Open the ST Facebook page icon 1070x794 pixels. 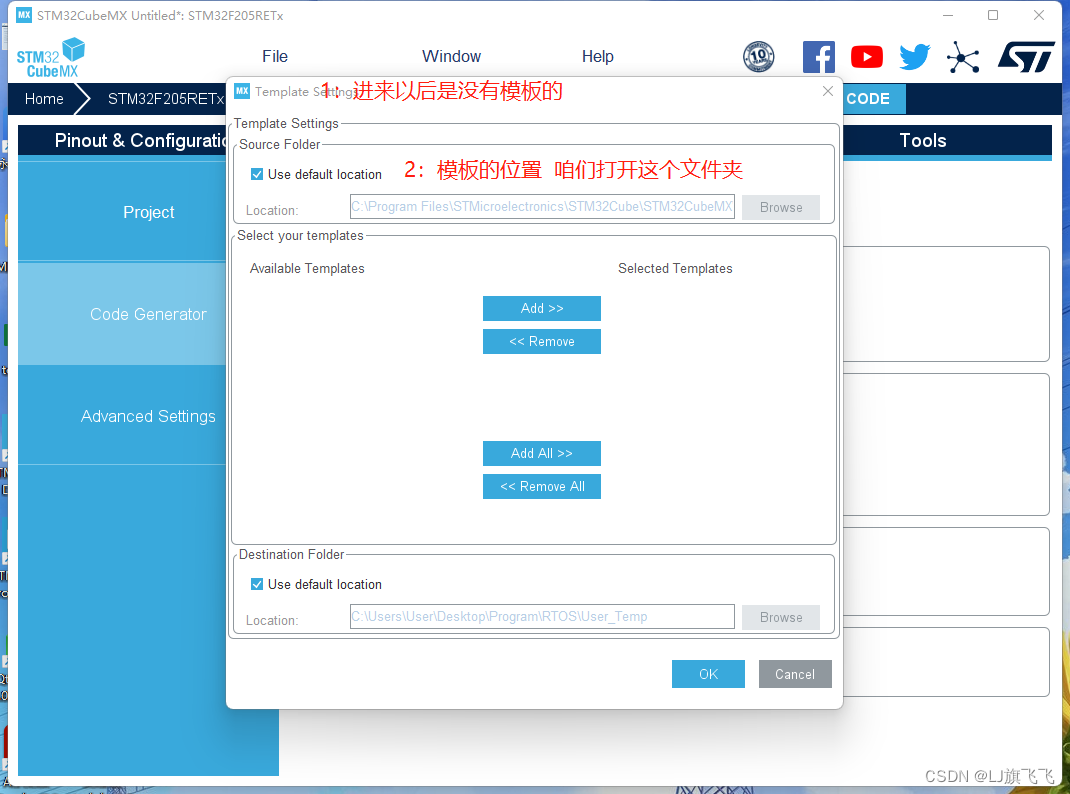[818, 57]
